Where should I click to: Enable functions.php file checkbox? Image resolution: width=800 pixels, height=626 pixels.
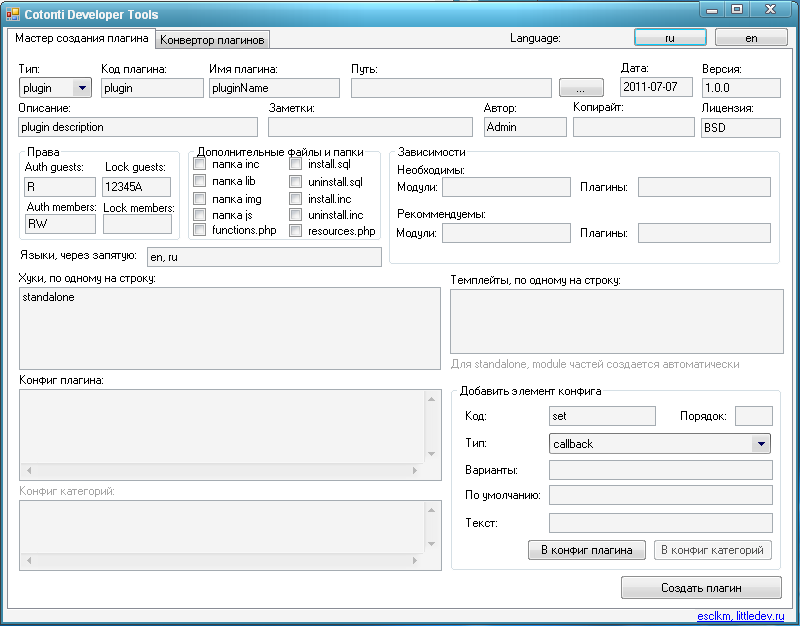pyautogui.click(x=199, y=230)
